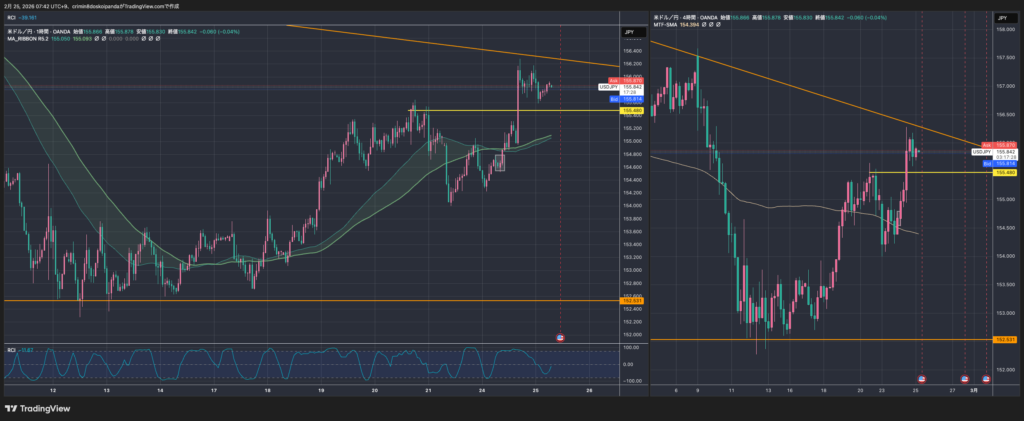Select the yellow 155.480 price label on left chart

click(631, 111)
